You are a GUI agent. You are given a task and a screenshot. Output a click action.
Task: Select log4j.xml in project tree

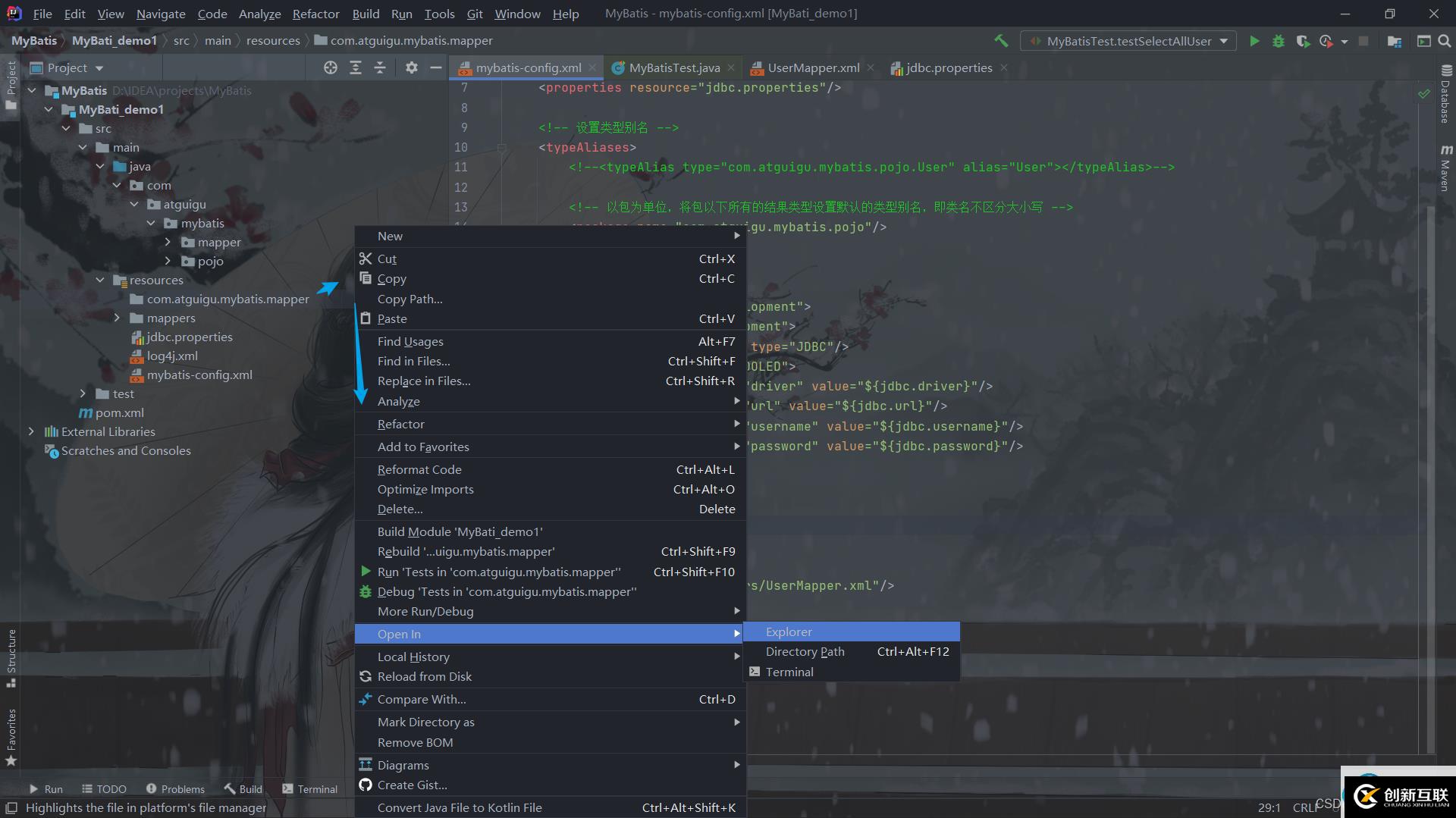172,356
